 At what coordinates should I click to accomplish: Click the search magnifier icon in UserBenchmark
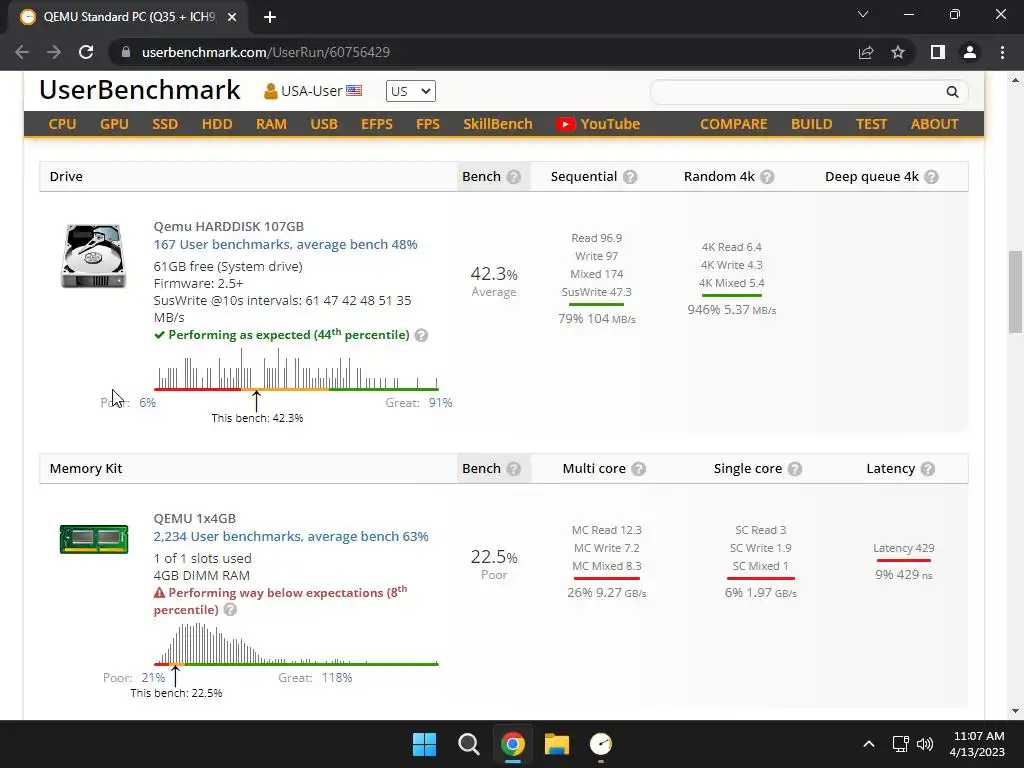[952, 92]
